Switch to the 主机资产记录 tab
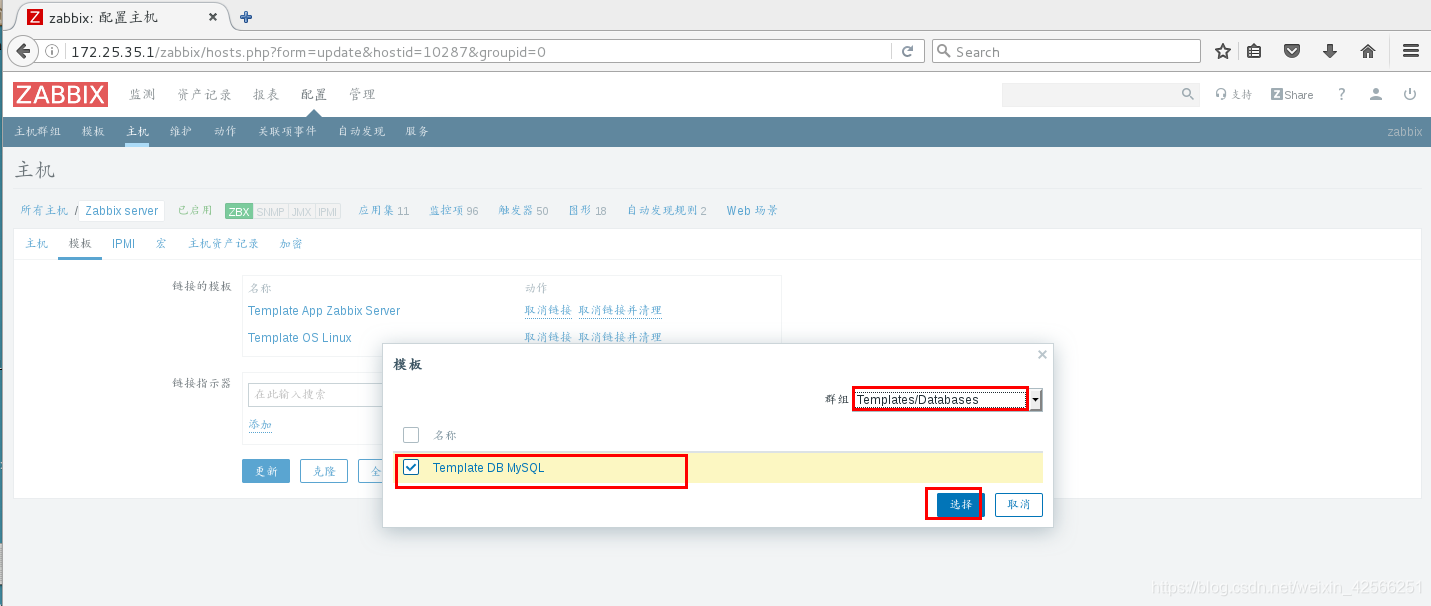 [x=223, y=243]
